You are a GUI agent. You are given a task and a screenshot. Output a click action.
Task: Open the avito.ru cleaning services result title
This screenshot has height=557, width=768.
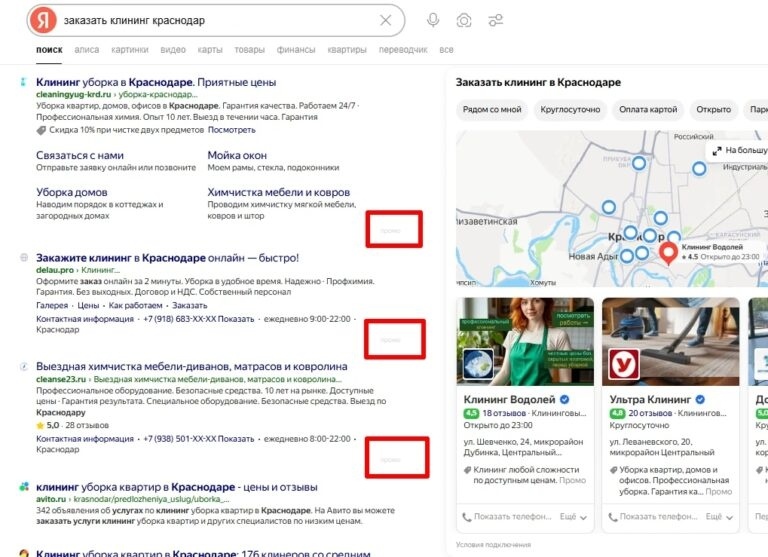click(176, 487)
